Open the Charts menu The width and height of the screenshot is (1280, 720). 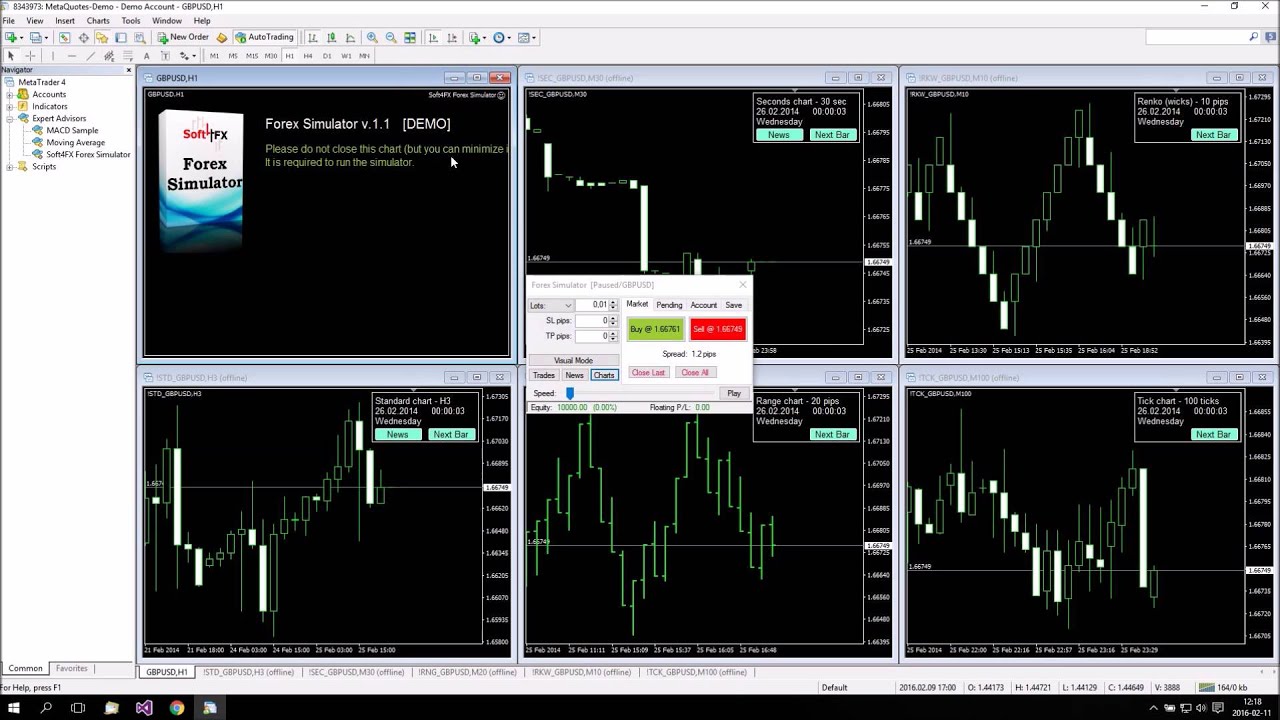pos(98,20)
